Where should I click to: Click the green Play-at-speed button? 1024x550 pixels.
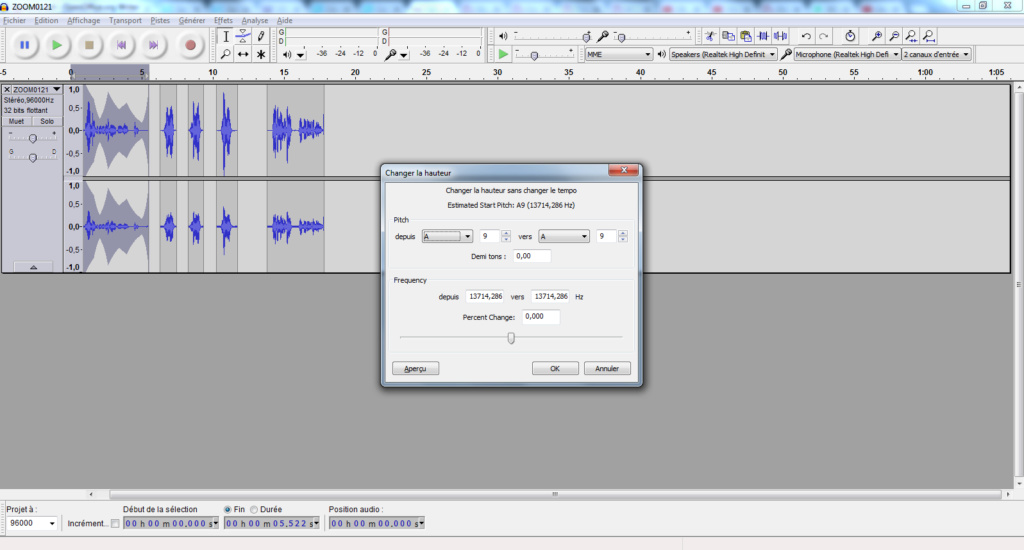pos(502,54)
